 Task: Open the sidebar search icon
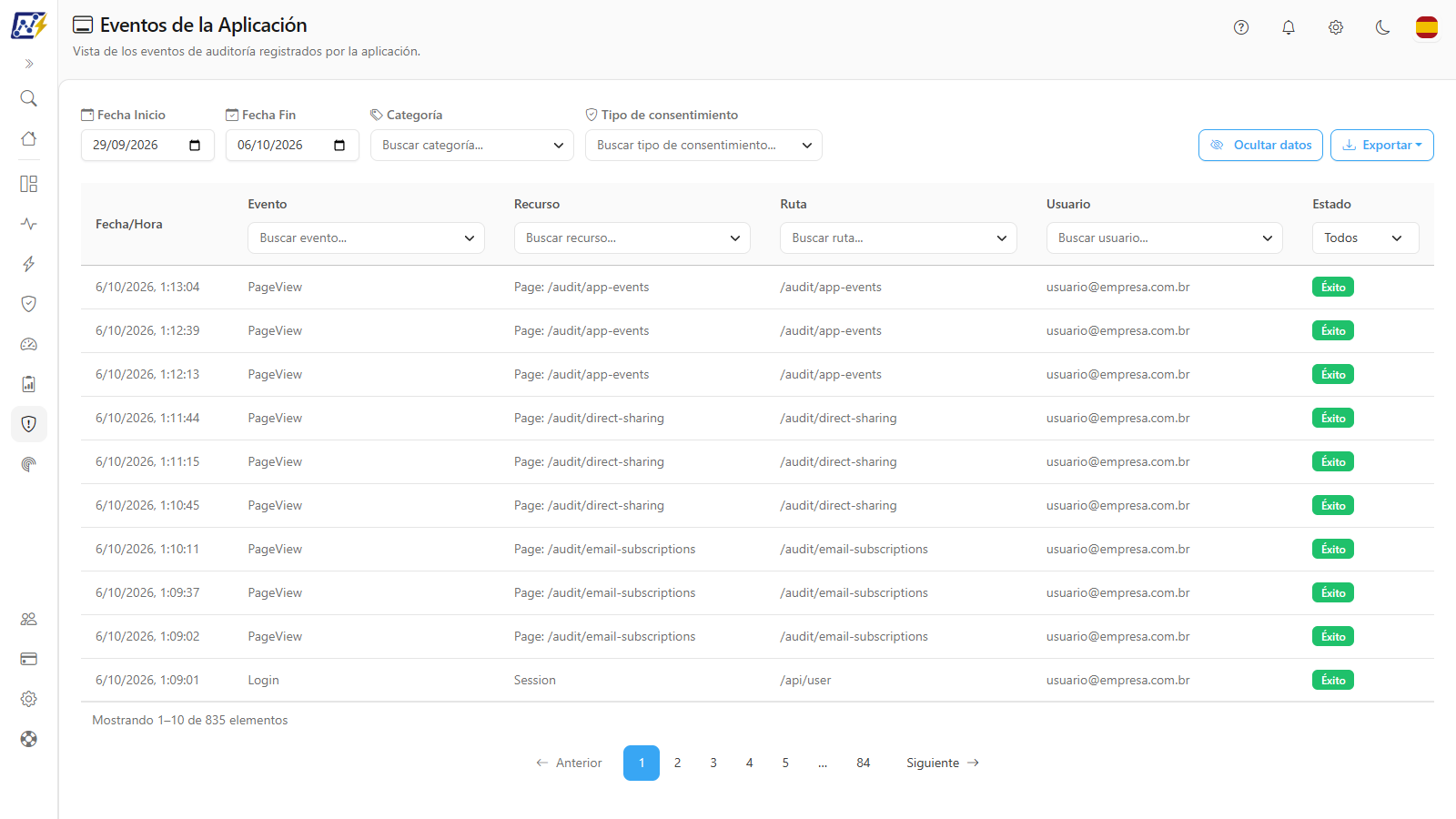pos(29,98)
